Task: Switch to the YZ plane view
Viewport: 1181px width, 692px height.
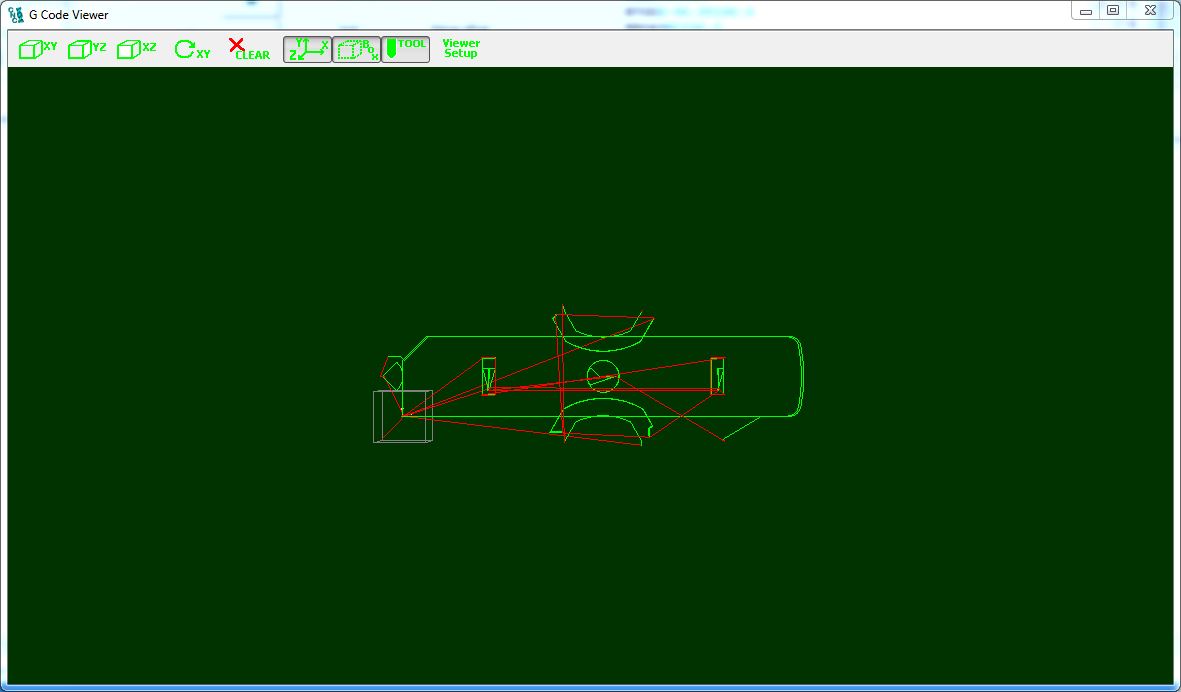Action: pos(87,49)
